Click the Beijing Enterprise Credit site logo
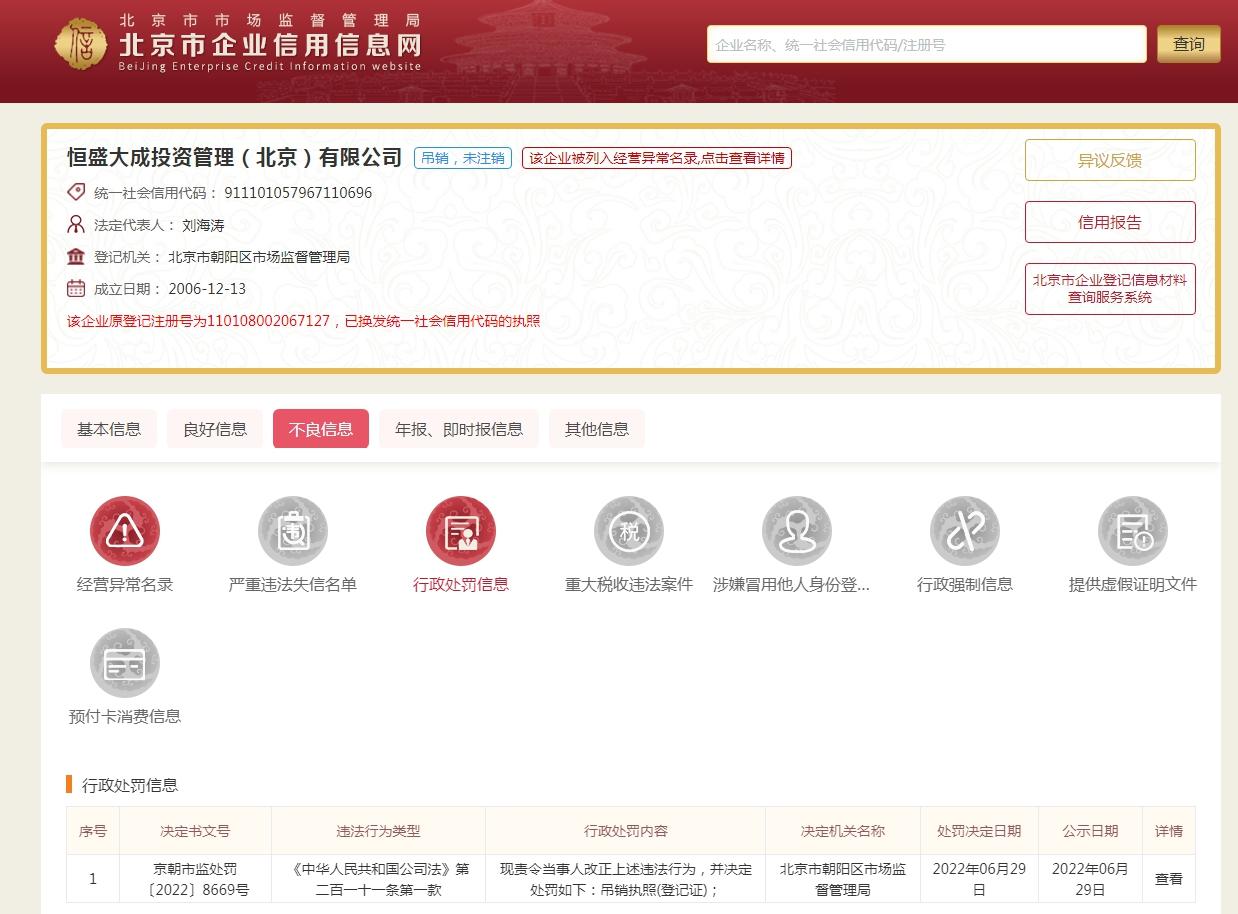Viewport: 1238px width, 914px height. coord(238,45)
